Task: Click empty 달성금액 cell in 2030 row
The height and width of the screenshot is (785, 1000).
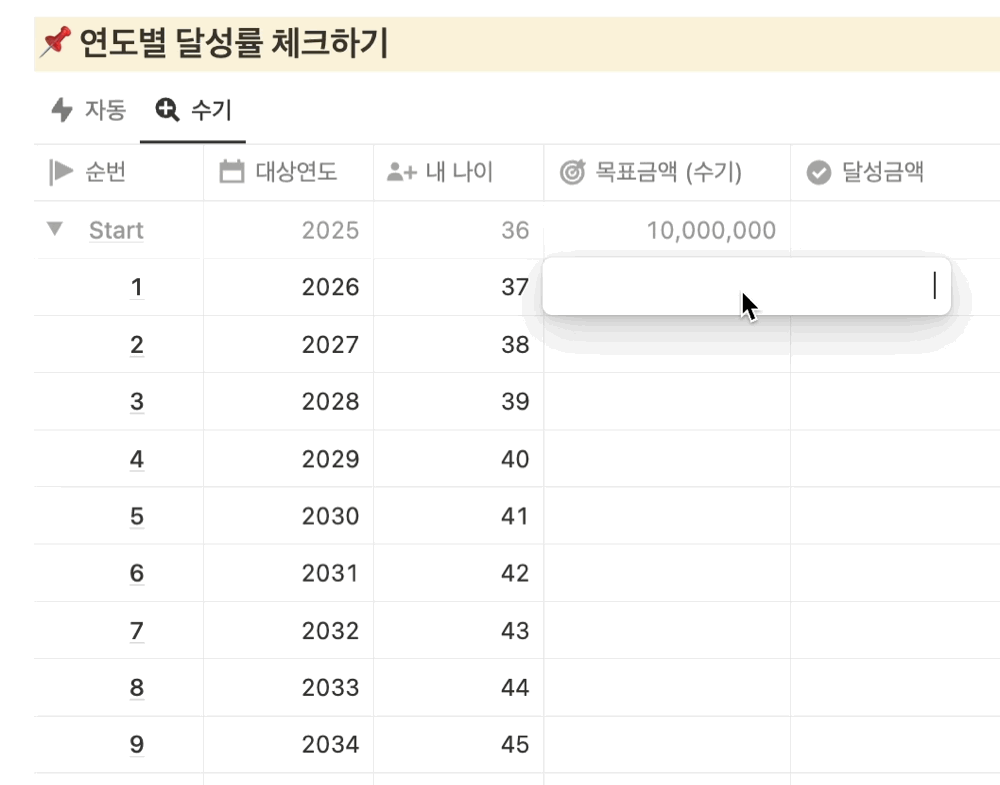Action: (x=895, y=516)
